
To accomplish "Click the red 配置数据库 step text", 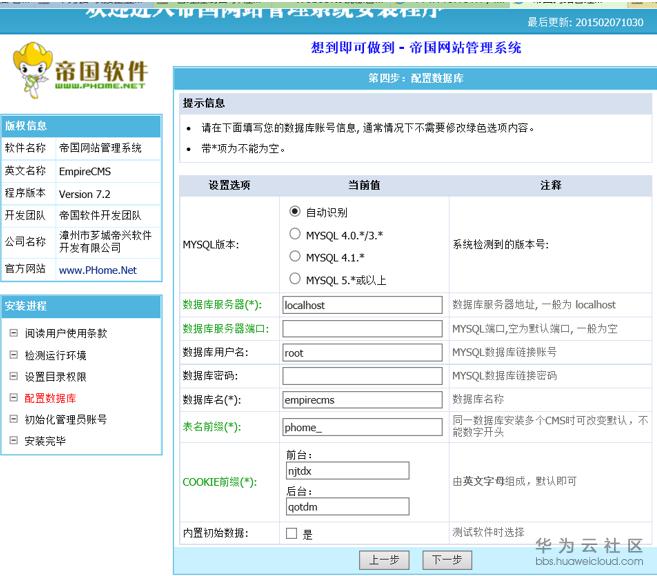I will tap(50, 398).
